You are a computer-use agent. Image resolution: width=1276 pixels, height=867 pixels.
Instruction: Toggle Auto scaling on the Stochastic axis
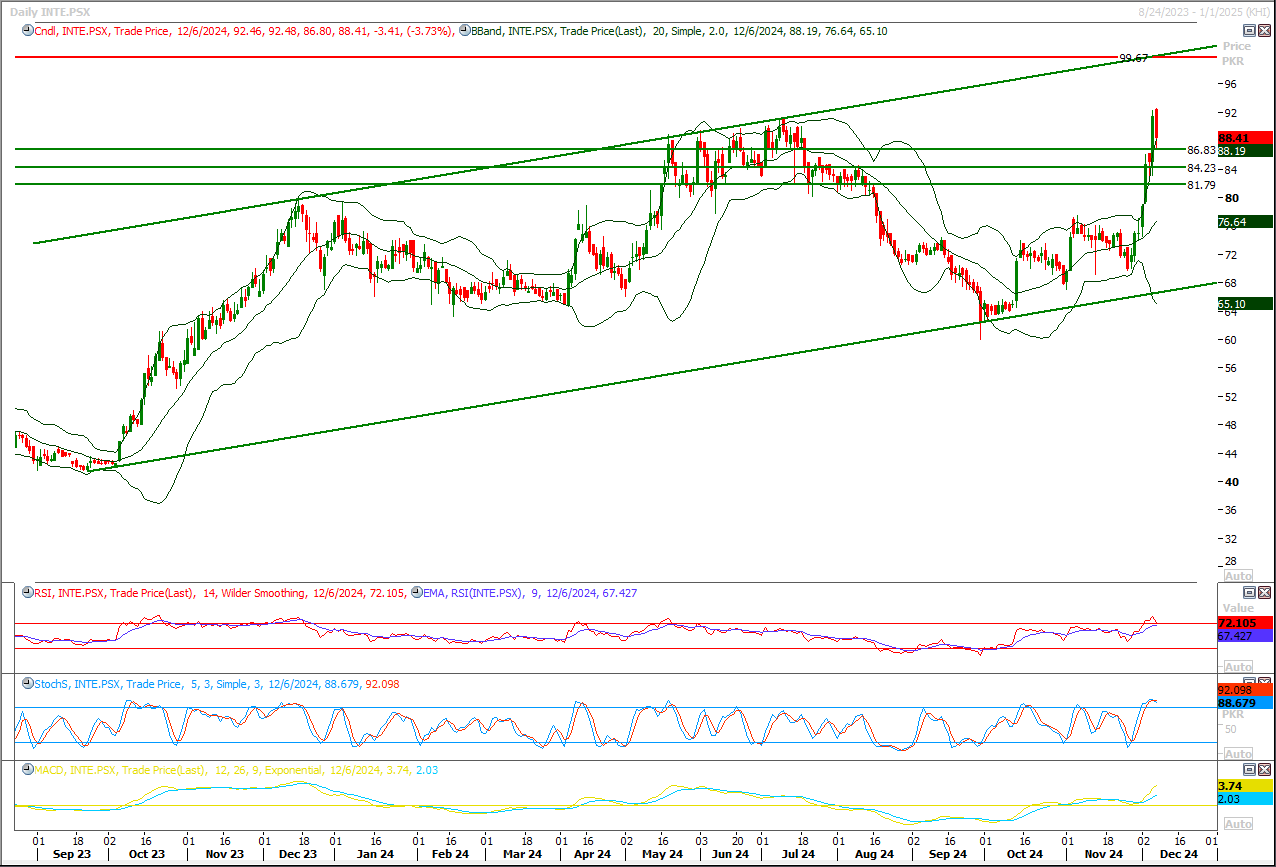[x=1238, y=754]
